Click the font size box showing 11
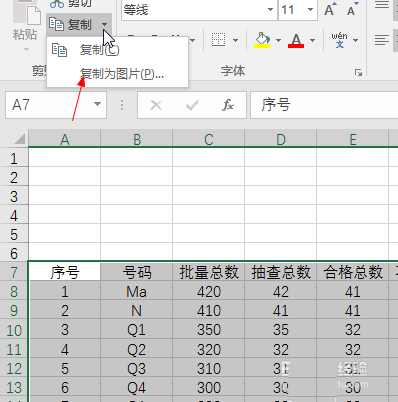The width and height of the screenshot is (398, 402). (292, 10)
